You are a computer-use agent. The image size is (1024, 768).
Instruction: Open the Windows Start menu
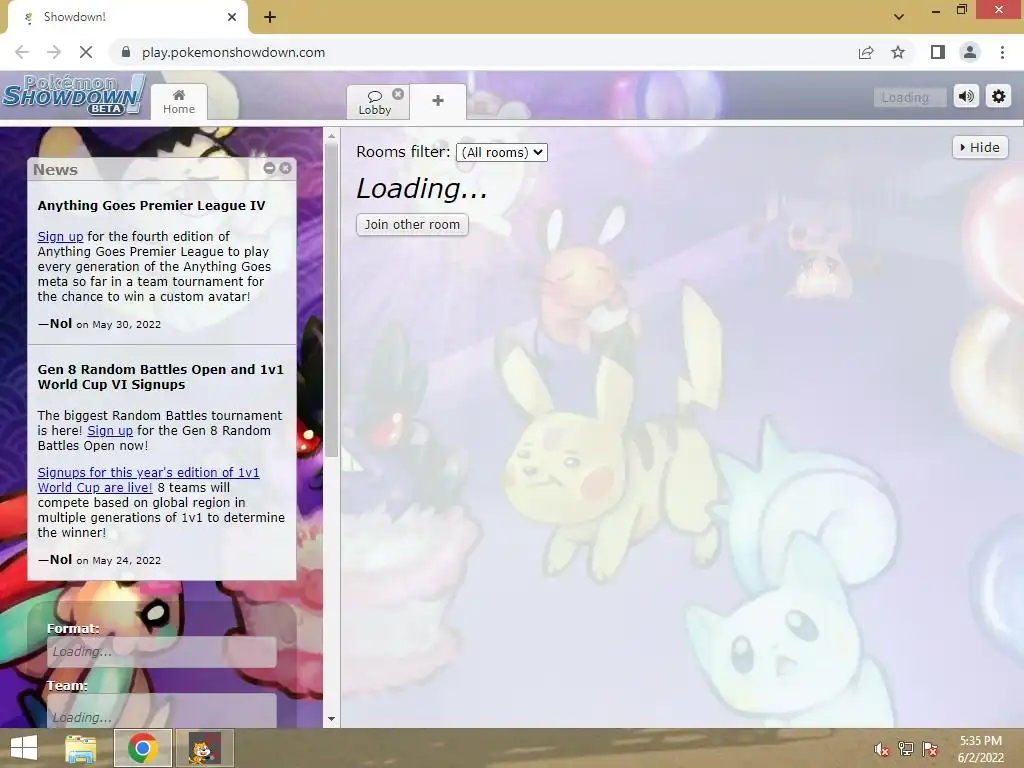click(24, 748)
